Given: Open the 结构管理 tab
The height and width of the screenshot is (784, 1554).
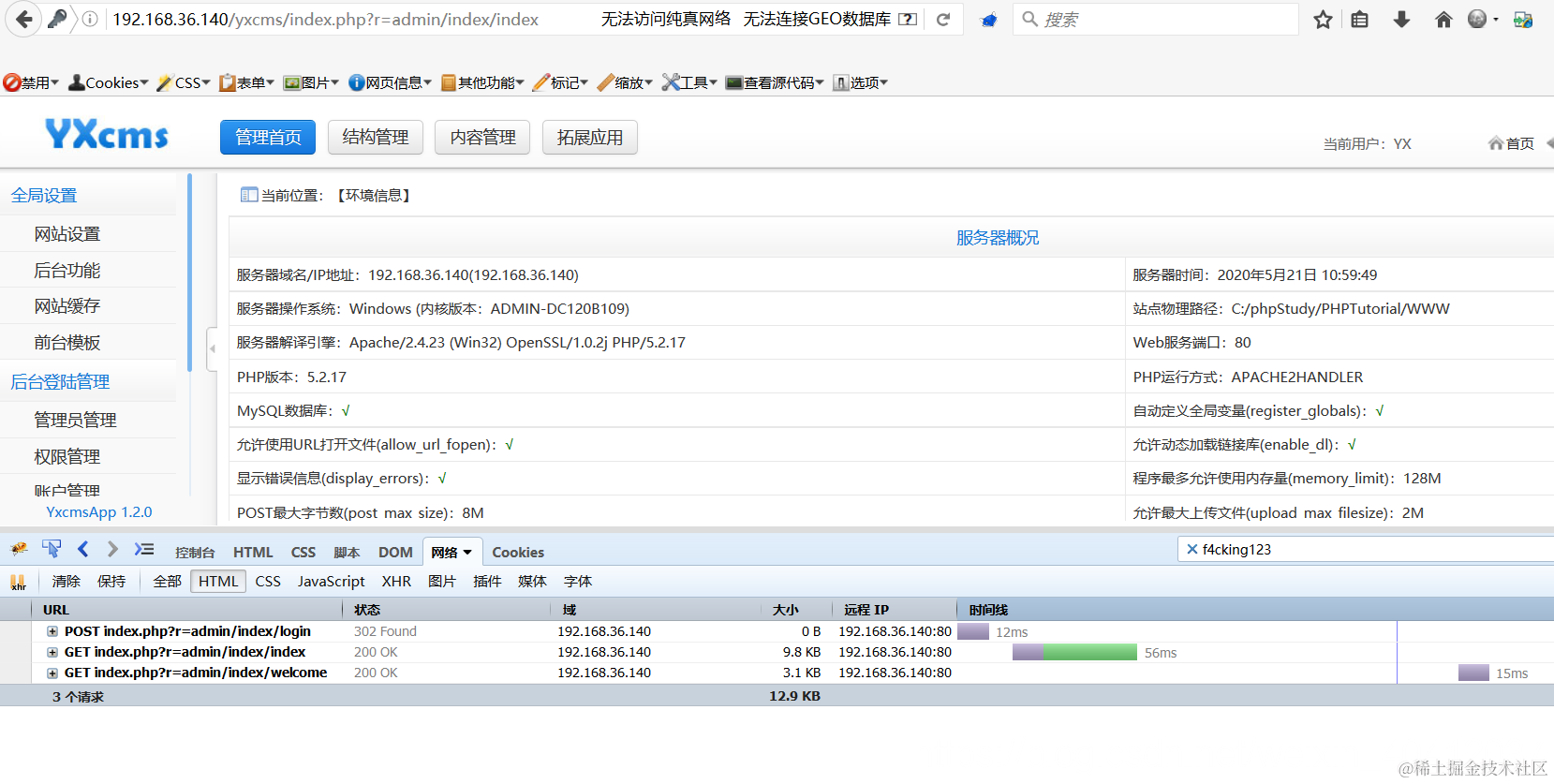Looking at the screenshot, I should click(x=376, y=138).
